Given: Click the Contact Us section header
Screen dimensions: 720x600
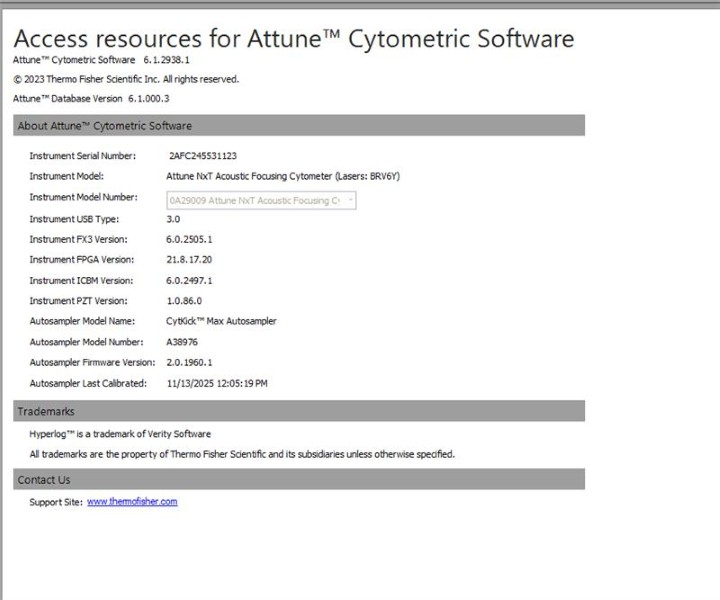Looking at the screenshot, I should (44, 480).
